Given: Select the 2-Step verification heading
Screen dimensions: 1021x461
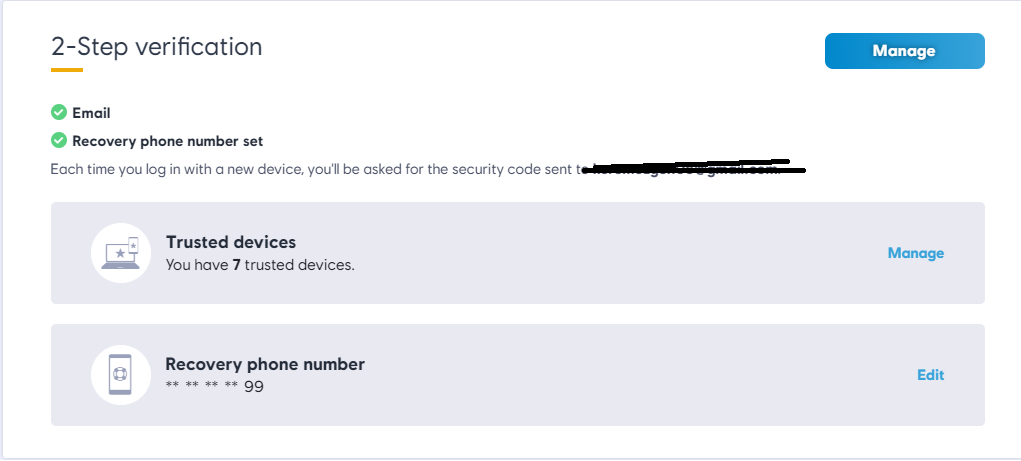Looking at the screenshot, I should [x=157, y=47].
